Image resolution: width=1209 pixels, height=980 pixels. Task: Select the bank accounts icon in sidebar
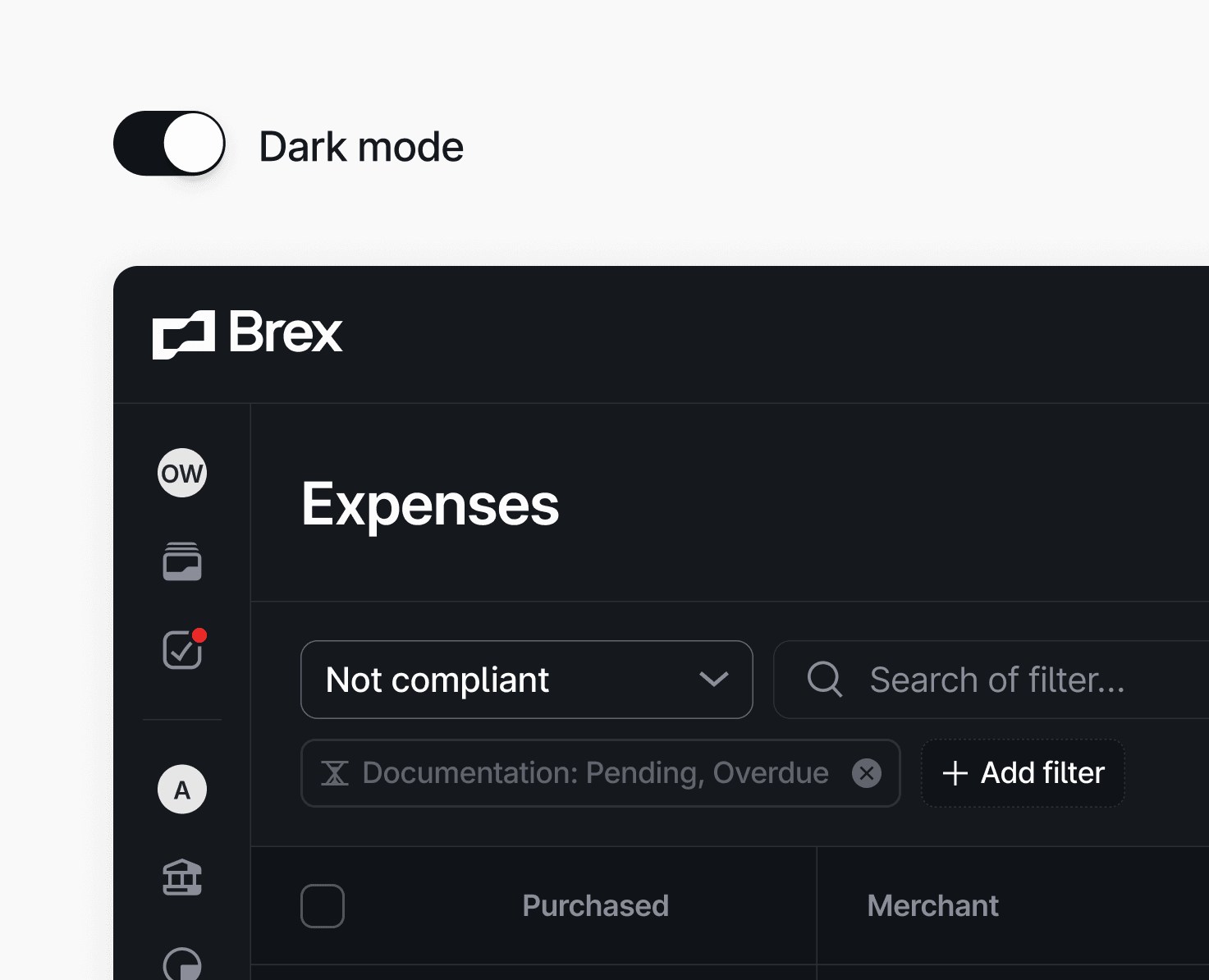click(181, 878)
